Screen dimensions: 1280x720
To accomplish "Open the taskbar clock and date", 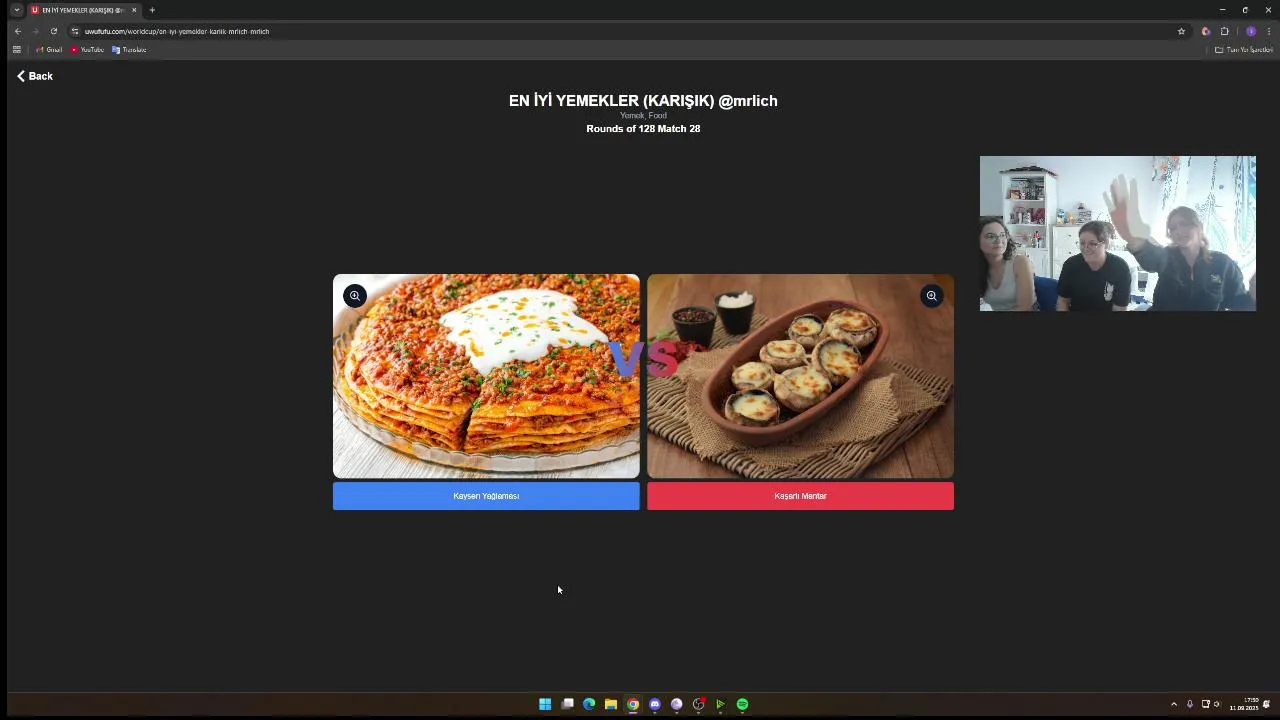I will (1244, 704).
